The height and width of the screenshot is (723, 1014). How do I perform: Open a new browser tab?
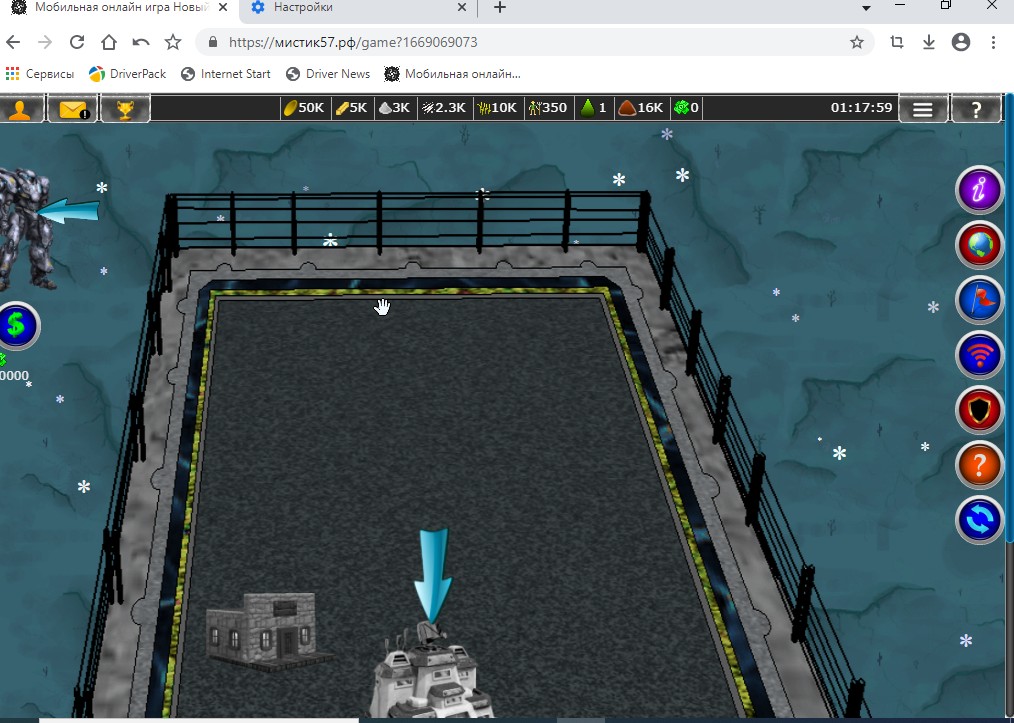[500, 8]
